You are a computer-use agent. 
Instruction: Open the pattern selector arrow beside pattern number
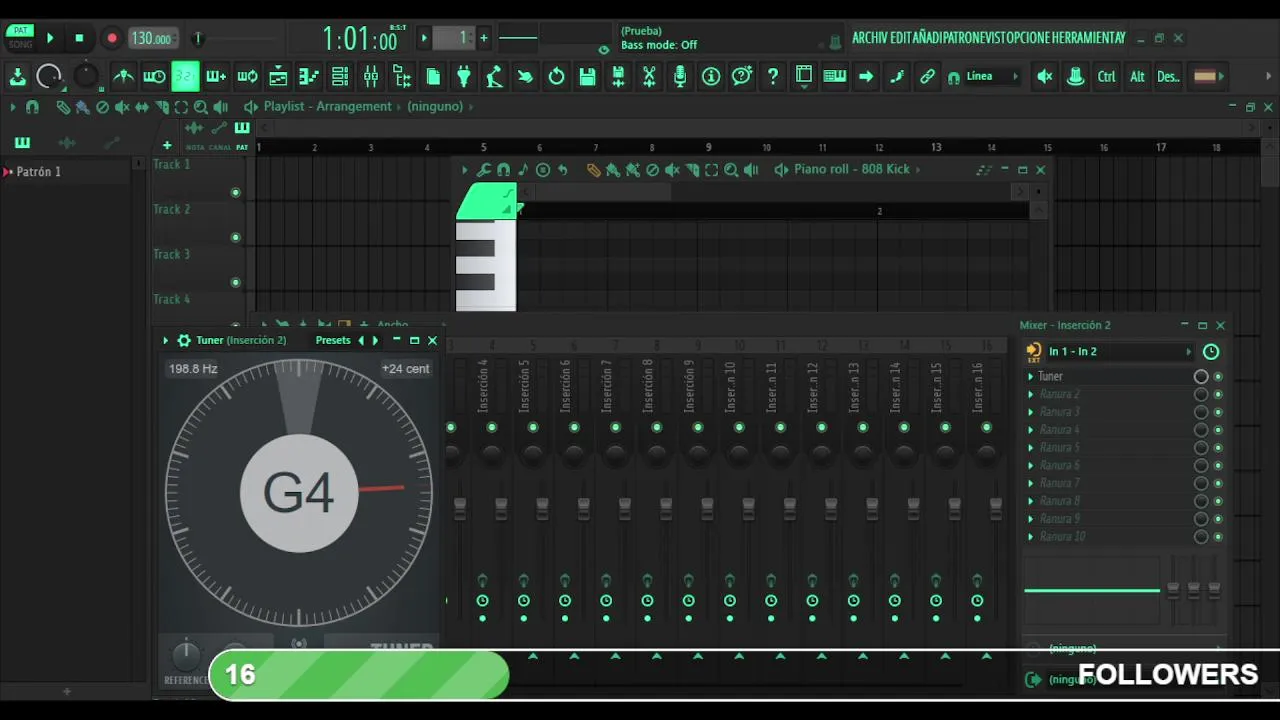(x=424, y=38)
